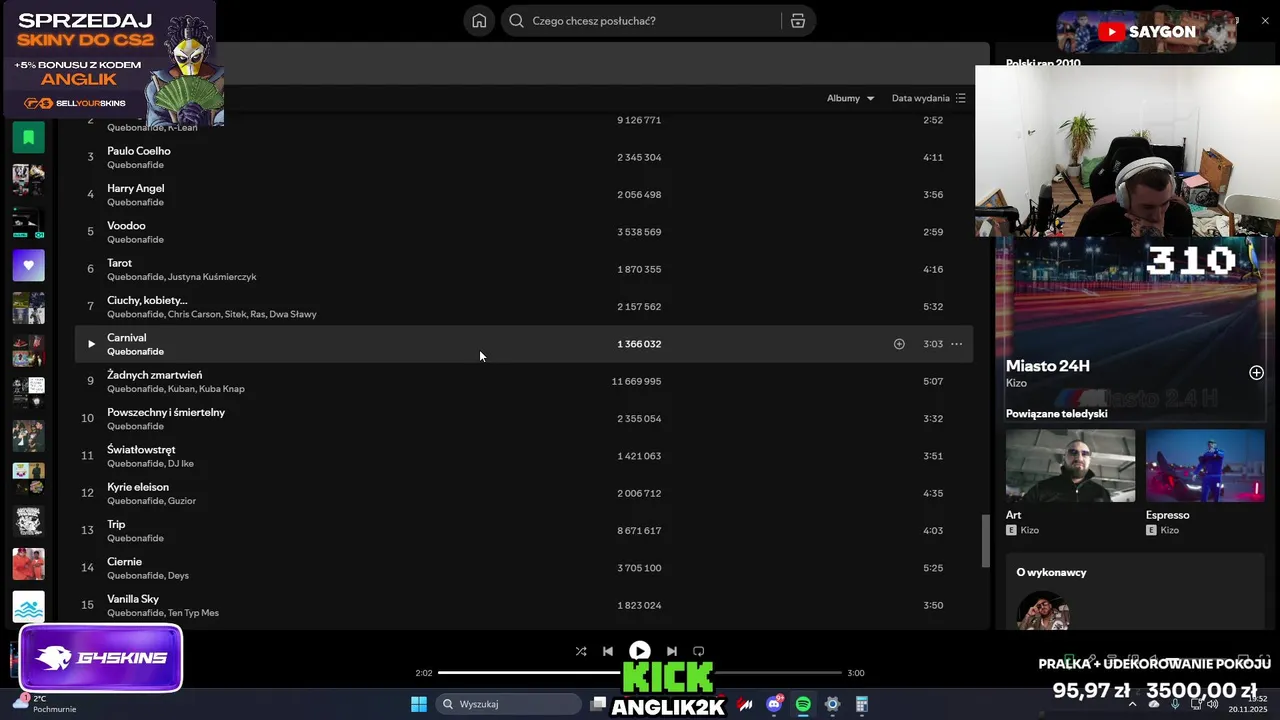This screenshot has height=720, width=1280.
Task: Click the track list vertical scrollbar
Action: [985, 540]
